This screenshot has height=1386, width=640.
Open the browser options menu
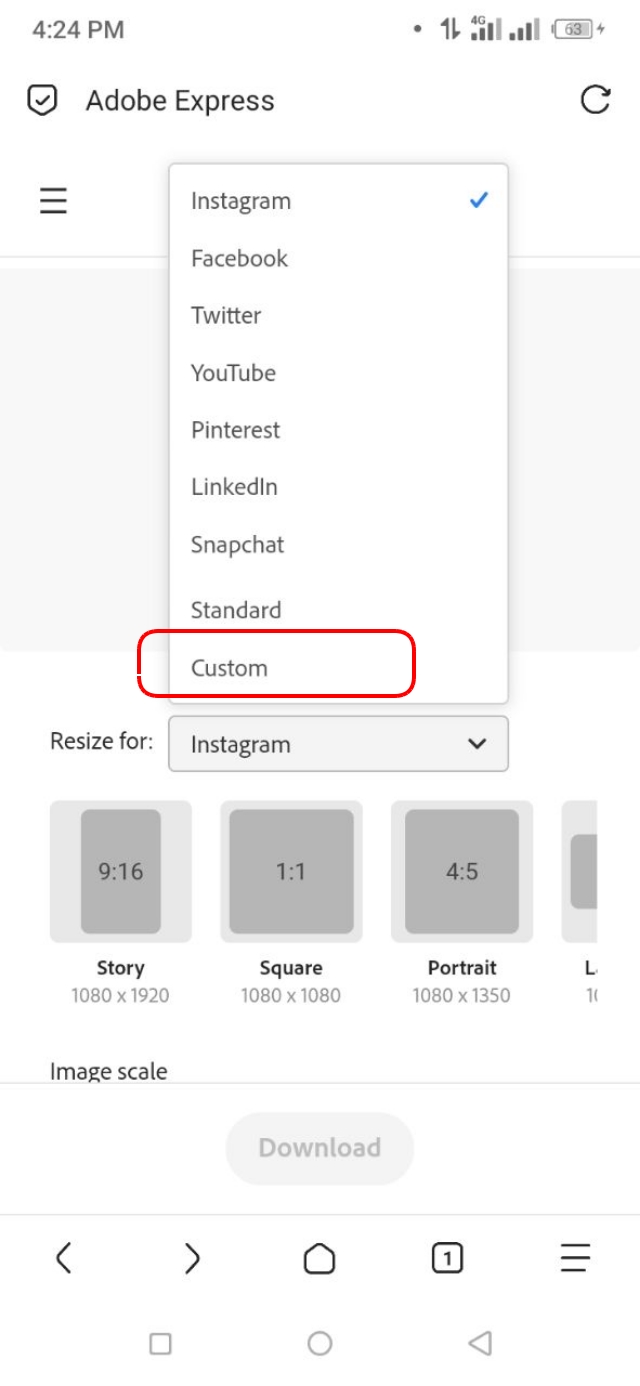[575, 1257]
